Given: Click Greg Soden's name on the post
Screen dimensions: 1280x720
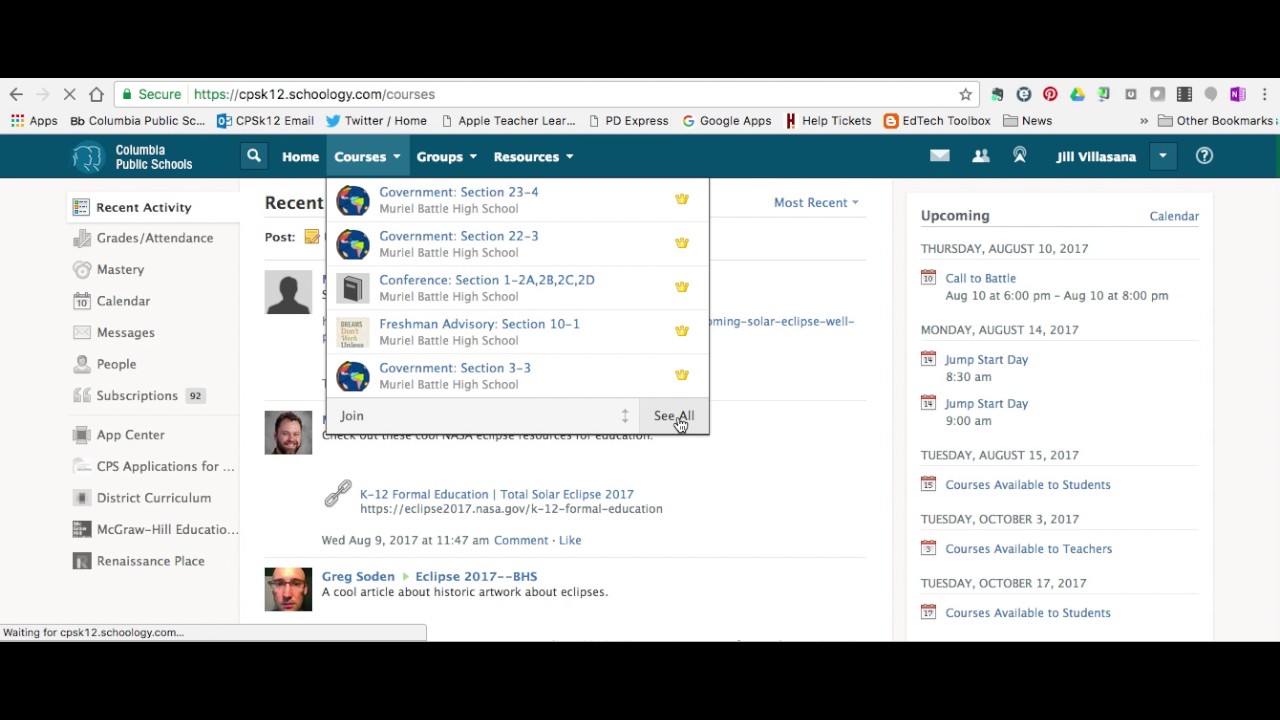Looking at the screenshot, I should coord(358,577).
